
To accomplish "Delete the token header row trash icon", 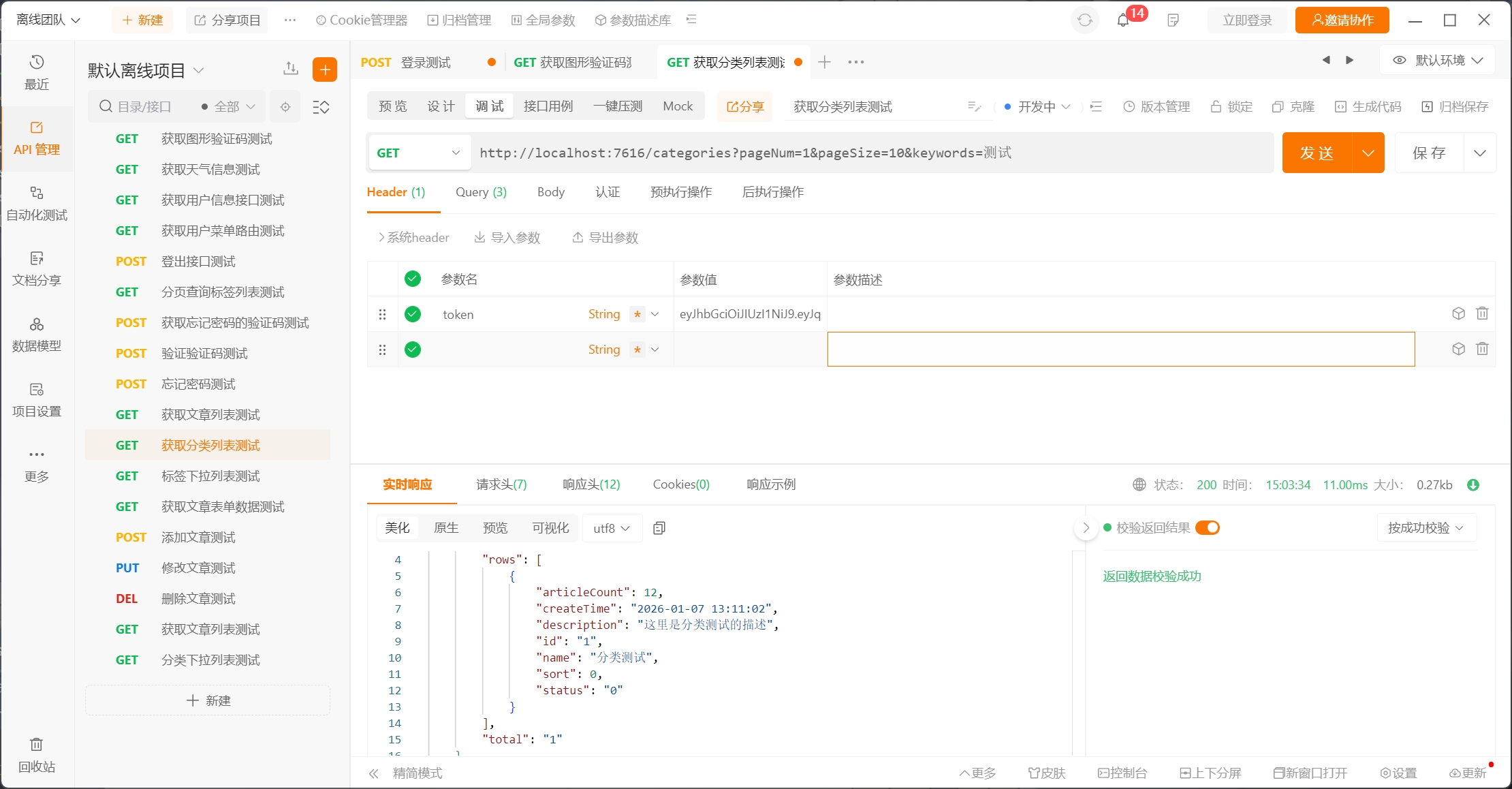I will pos(1482,313).
